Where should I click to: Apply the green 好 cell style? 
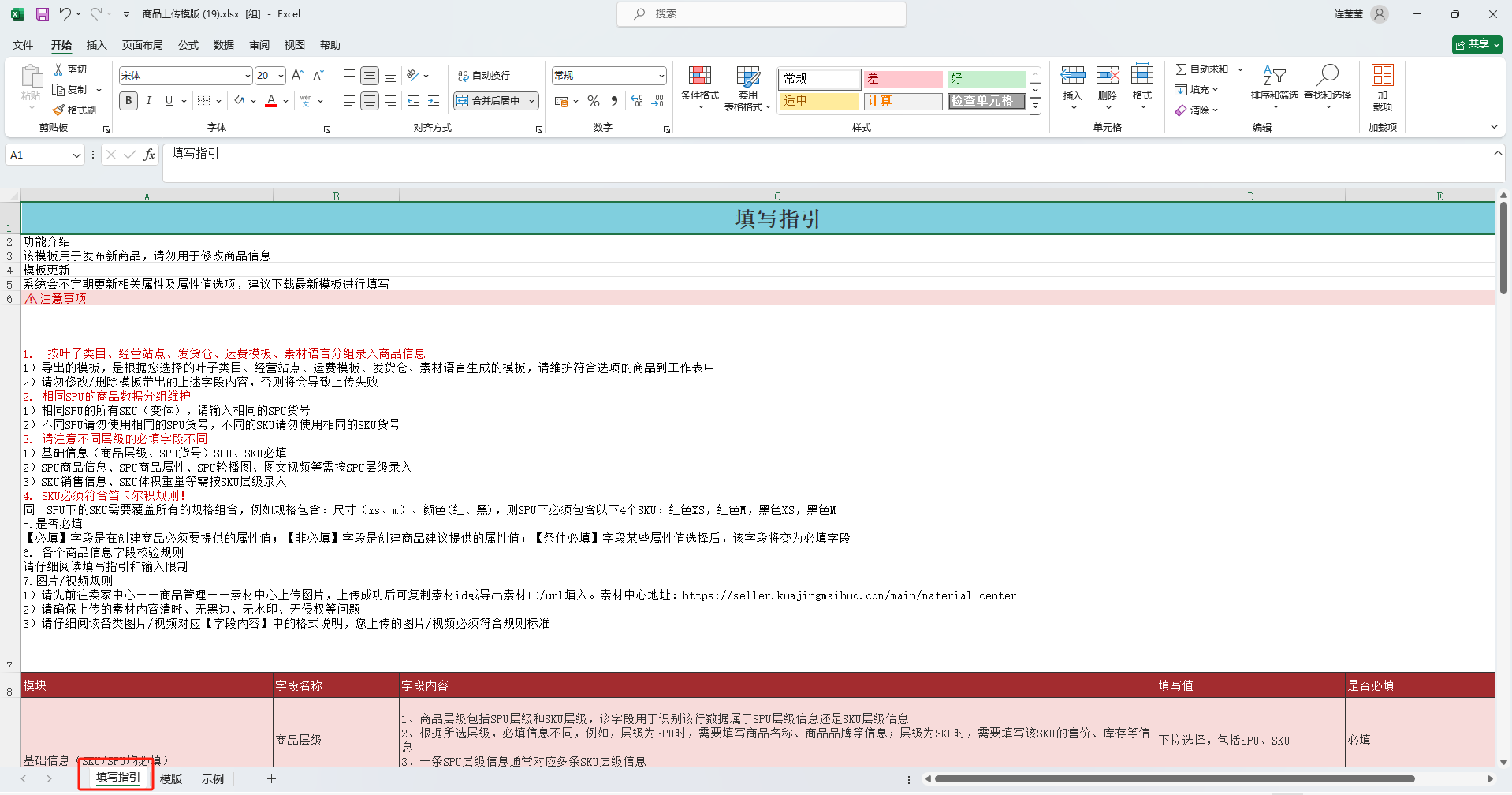point(986,79)
